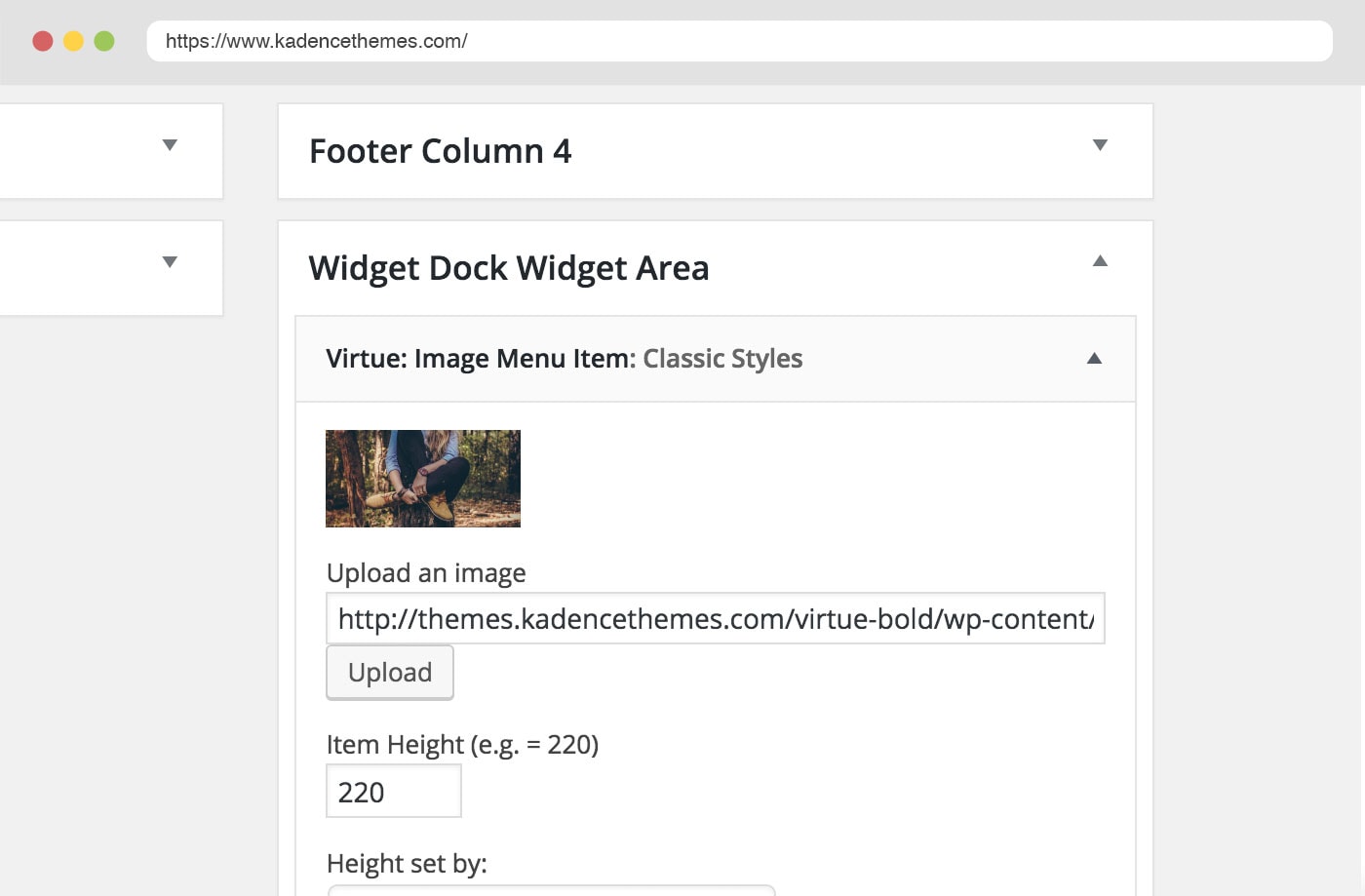Click the red window close dot
The height and width of the screenshot is (896, 1365).
(x=43, y=41)
